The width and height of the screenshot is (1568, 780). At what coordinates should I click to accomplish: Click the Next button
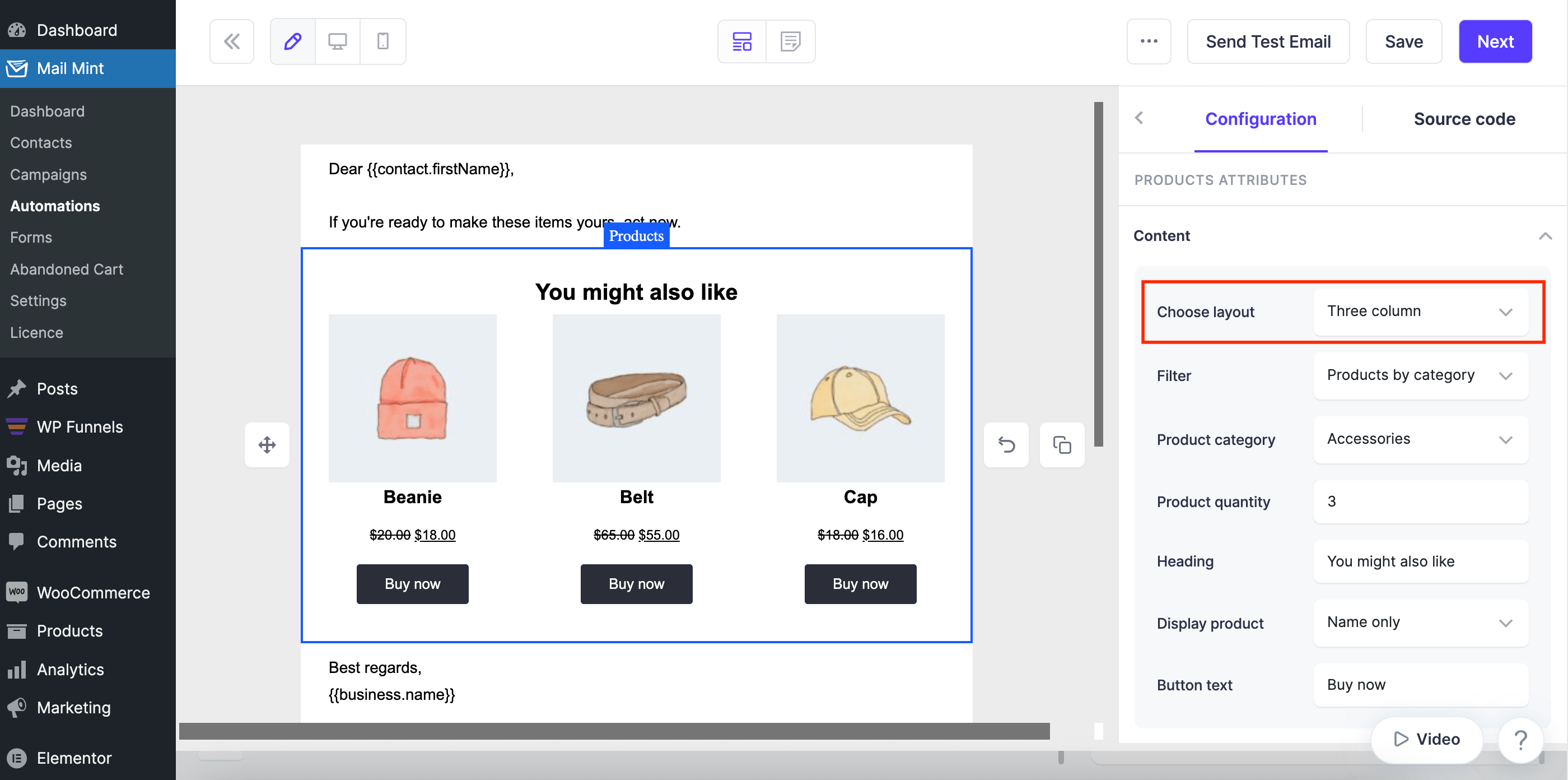pyautogui.click(x=1496, y=41)
